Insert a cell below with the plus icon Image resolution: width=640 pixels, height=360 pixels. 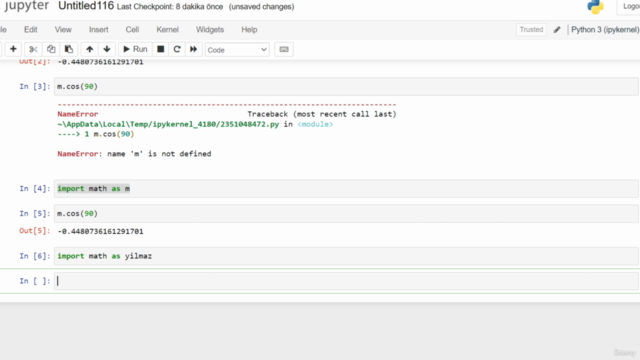click(x=13, y=49)
